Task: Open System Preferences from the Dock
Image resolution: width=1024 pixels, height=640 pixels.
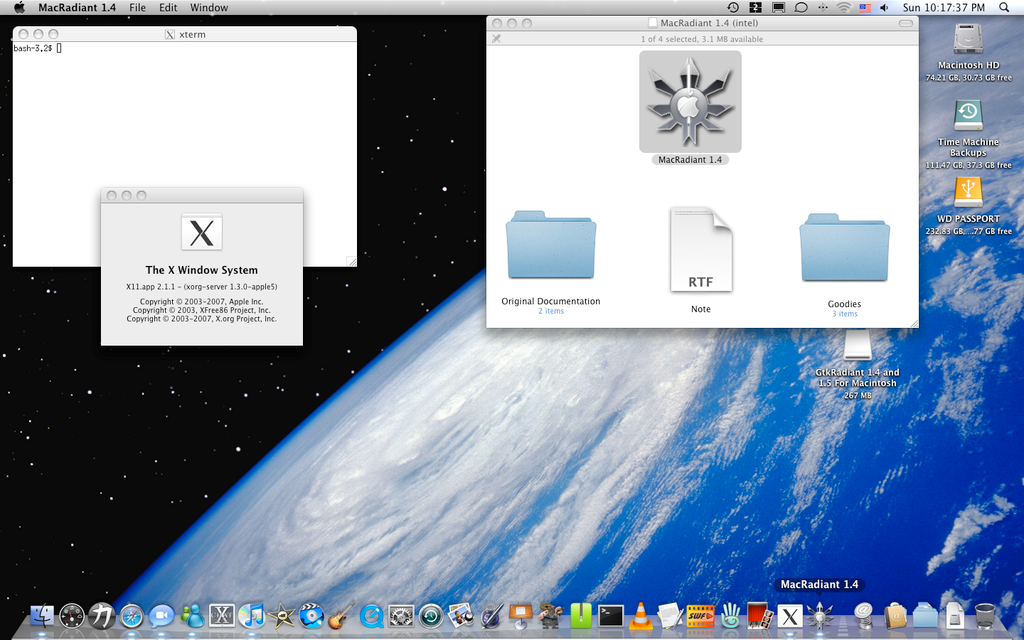Action: coord(401,616)
